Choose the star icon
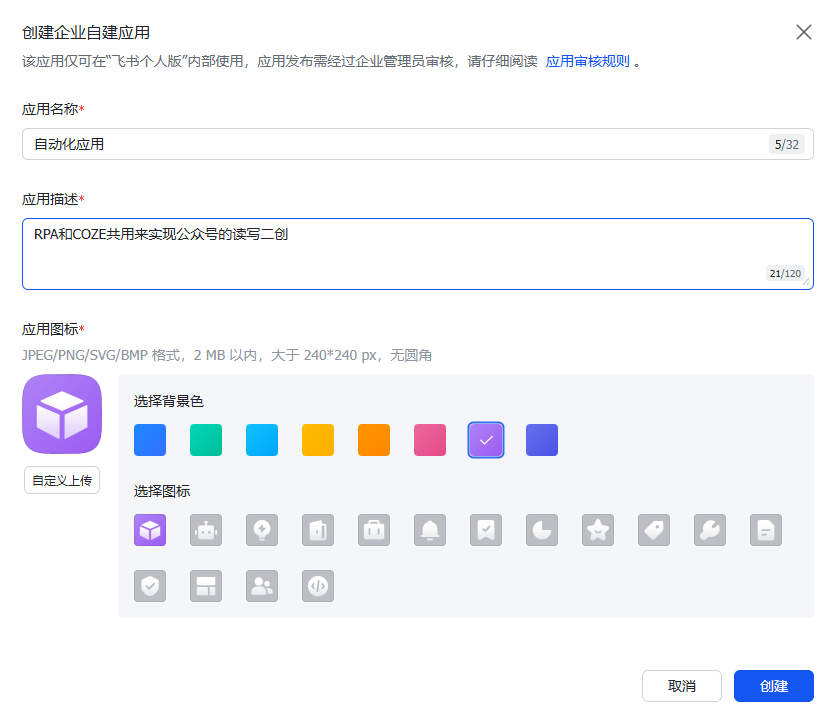Image resolution: width=836 pixels, height=722 pixels. click(598, 530)
